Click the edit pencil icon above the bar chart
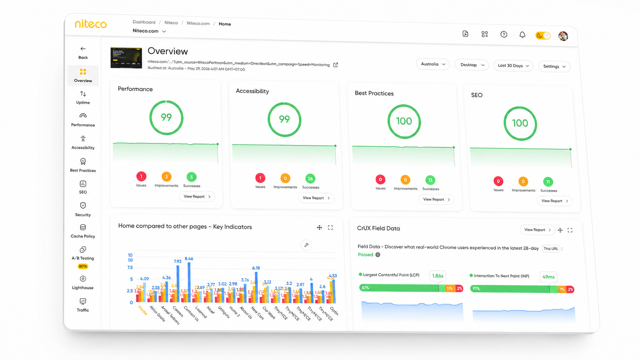 pyautogui.click(x=306, y=245)
